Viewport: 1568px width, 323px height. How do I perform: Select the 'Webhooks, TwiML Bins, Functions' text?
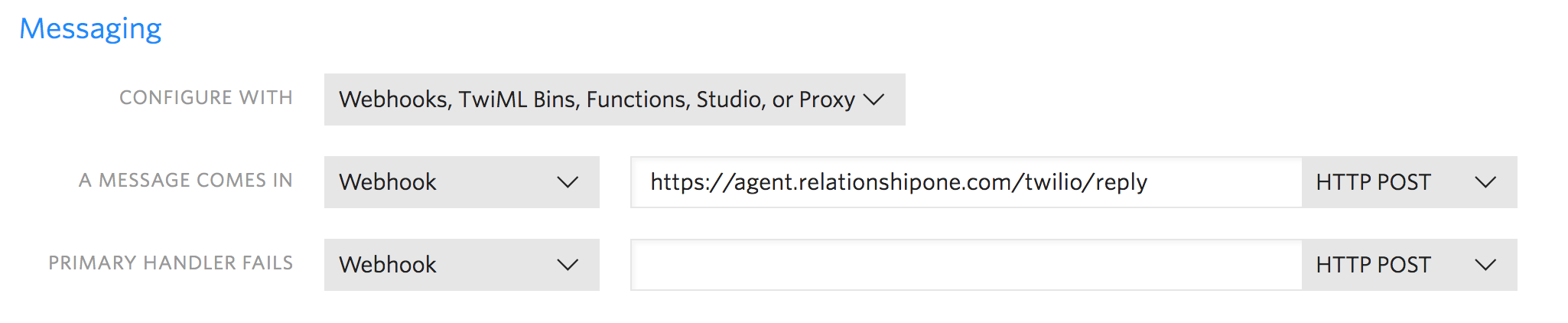point(514,100)
